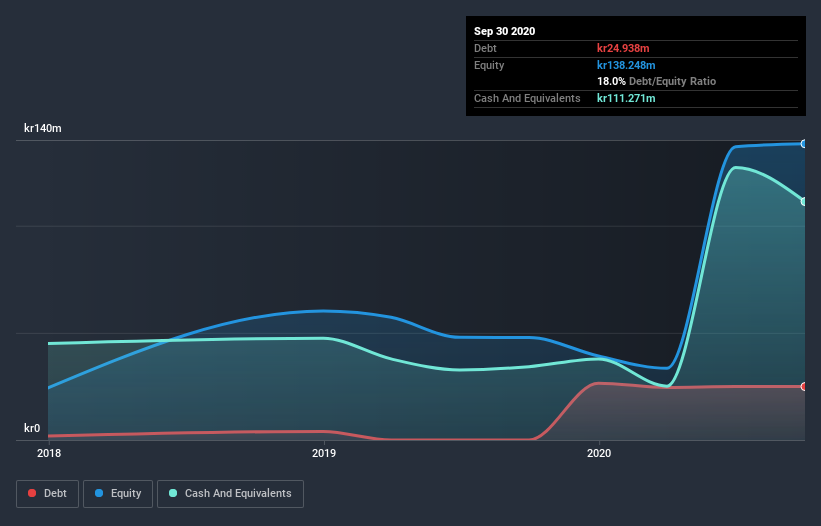Click the 2020 x-axis label
This screenshot has height=526, width=821.
[x=599, y=453]
